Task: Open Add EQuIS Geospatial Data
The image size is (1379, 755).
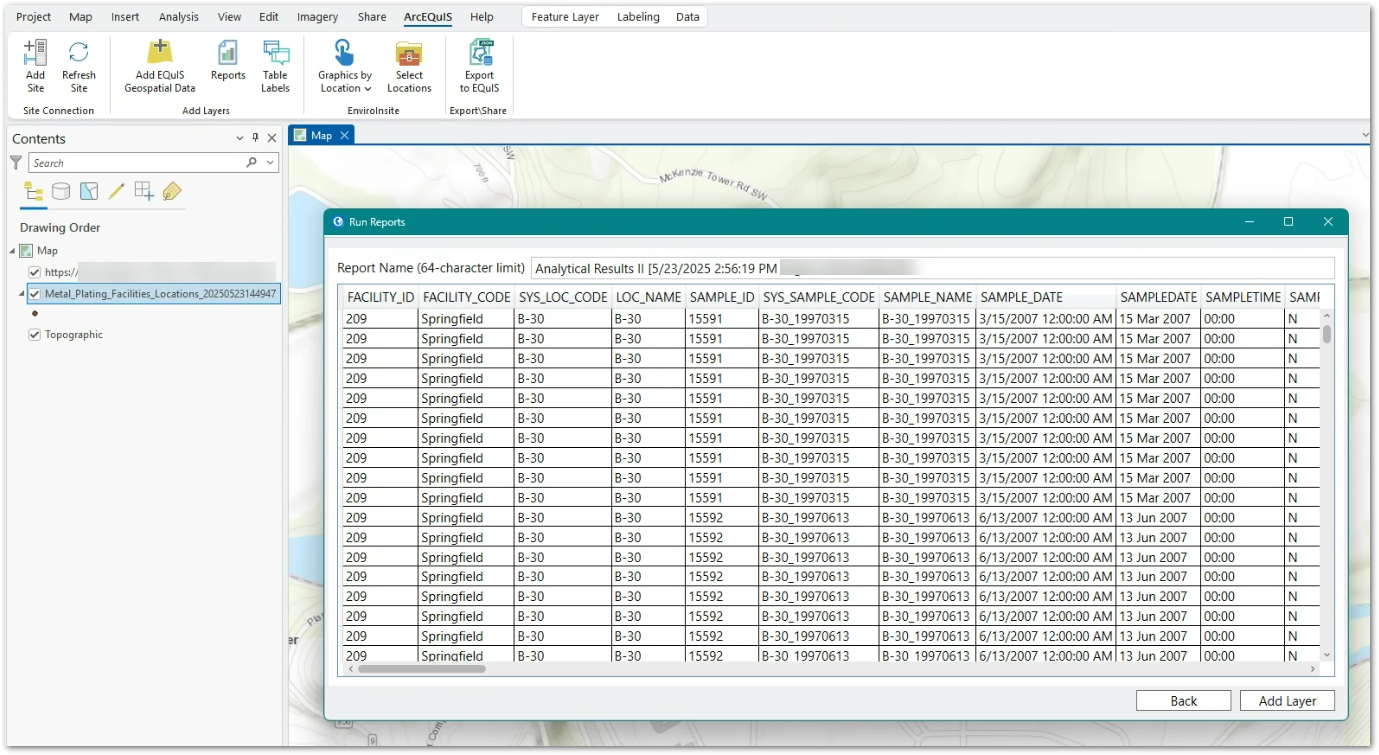Action: [158, 66]
